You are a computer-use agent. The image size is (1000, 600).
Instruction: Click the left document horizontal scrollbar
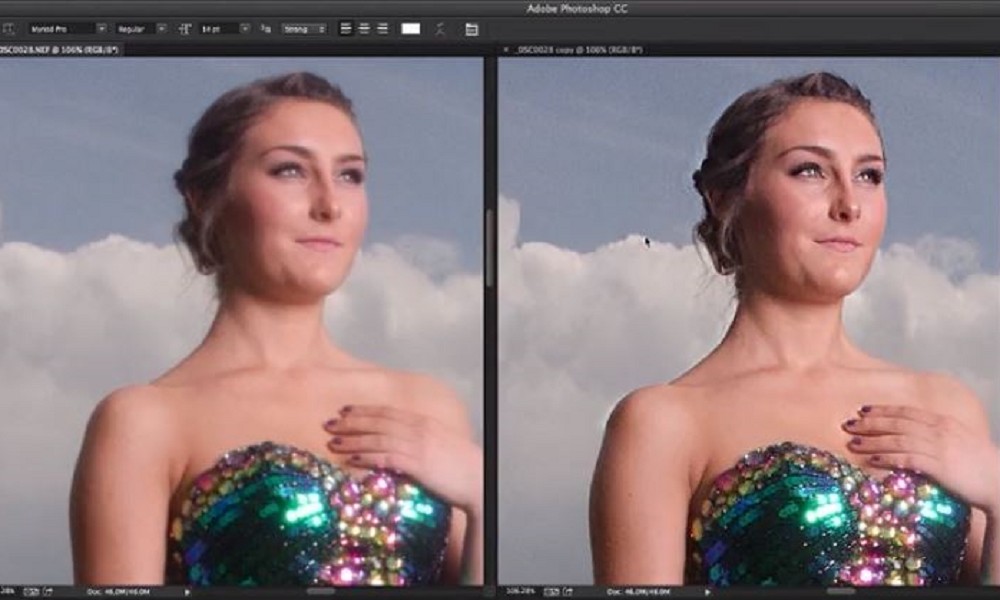pos(320,592)
